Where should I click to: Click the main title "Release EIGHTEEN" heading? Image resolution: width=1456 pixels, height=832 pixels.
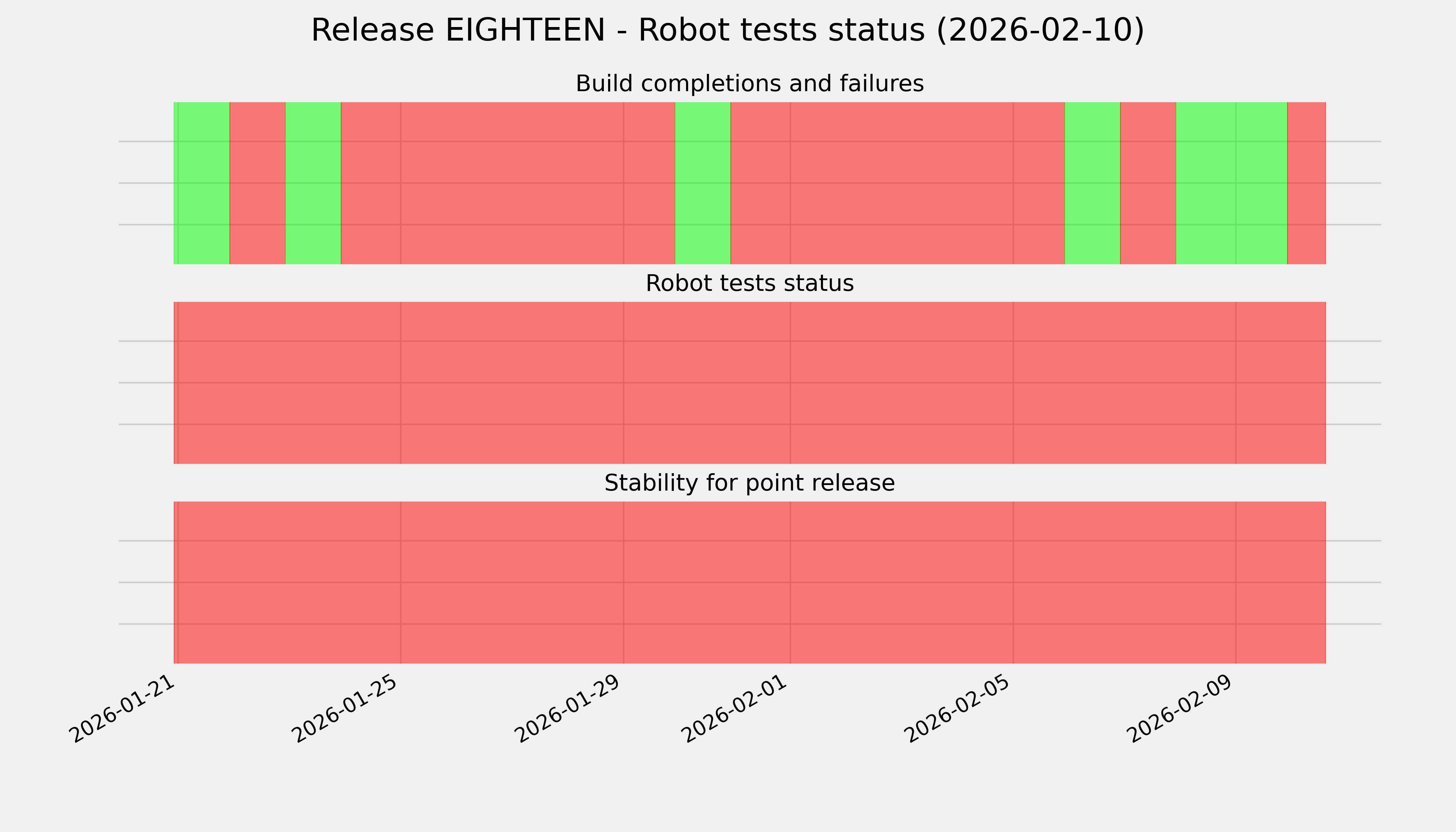tap(727, 30)
